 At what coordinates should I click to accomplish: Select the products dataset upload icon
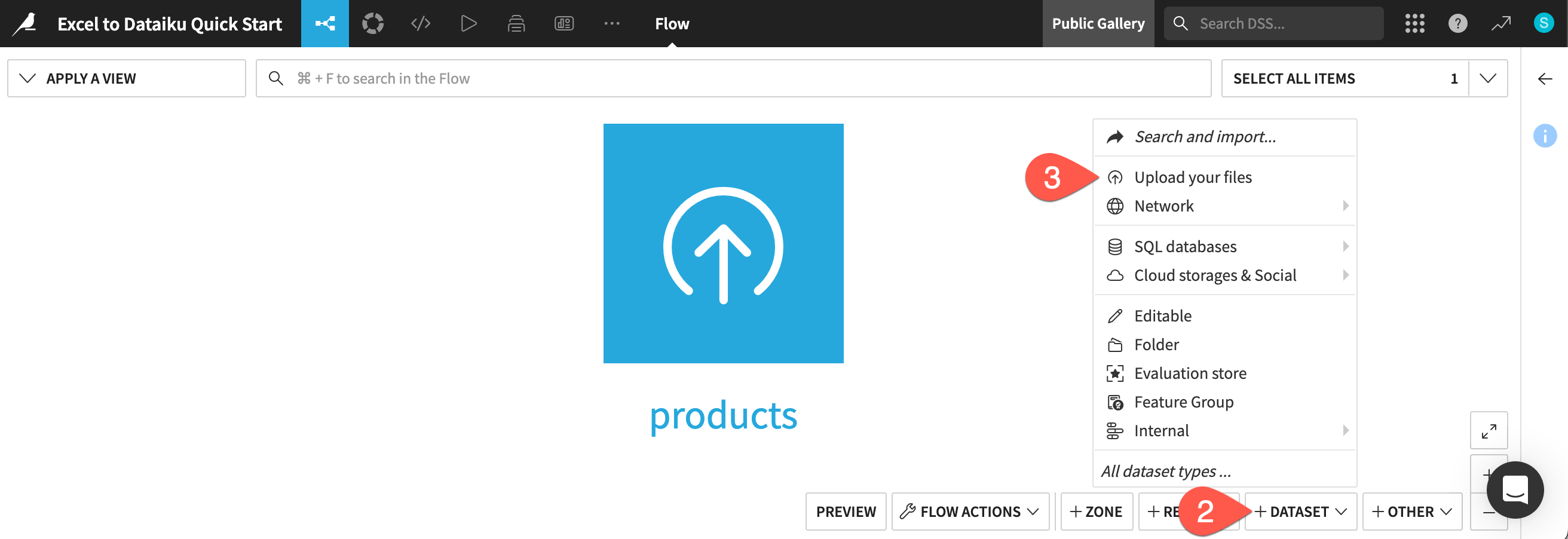pos(723,243)
